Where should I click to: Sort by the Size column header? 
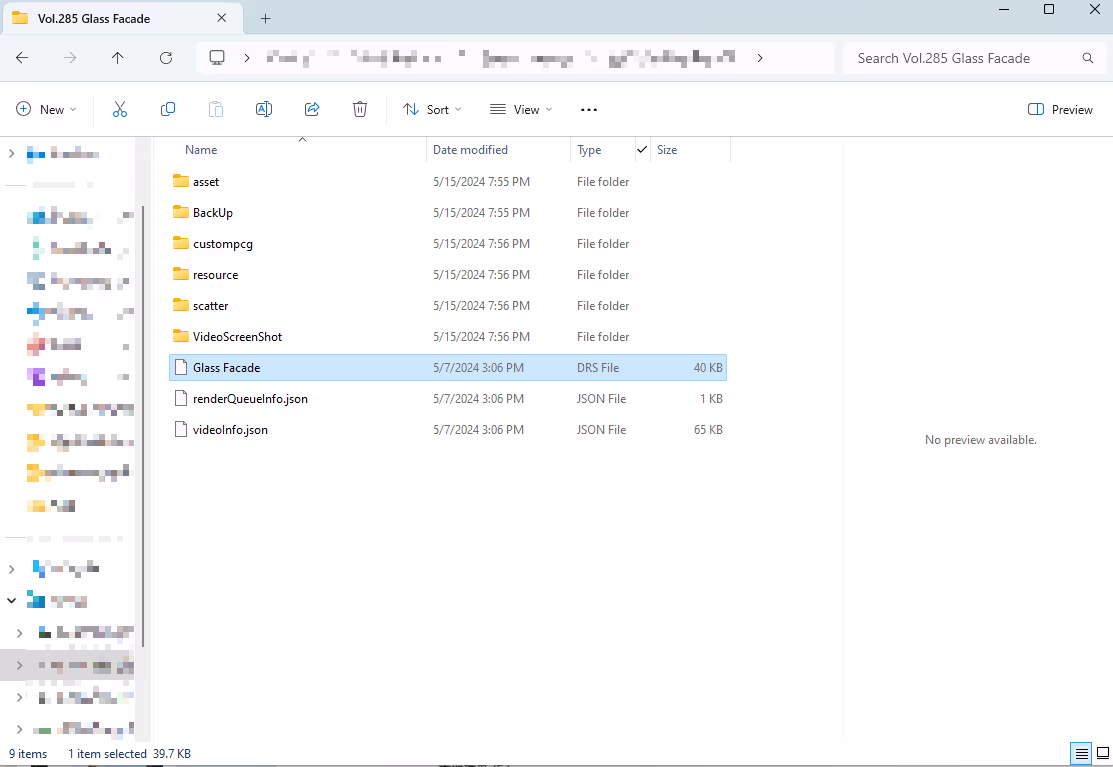click(667, 150)
